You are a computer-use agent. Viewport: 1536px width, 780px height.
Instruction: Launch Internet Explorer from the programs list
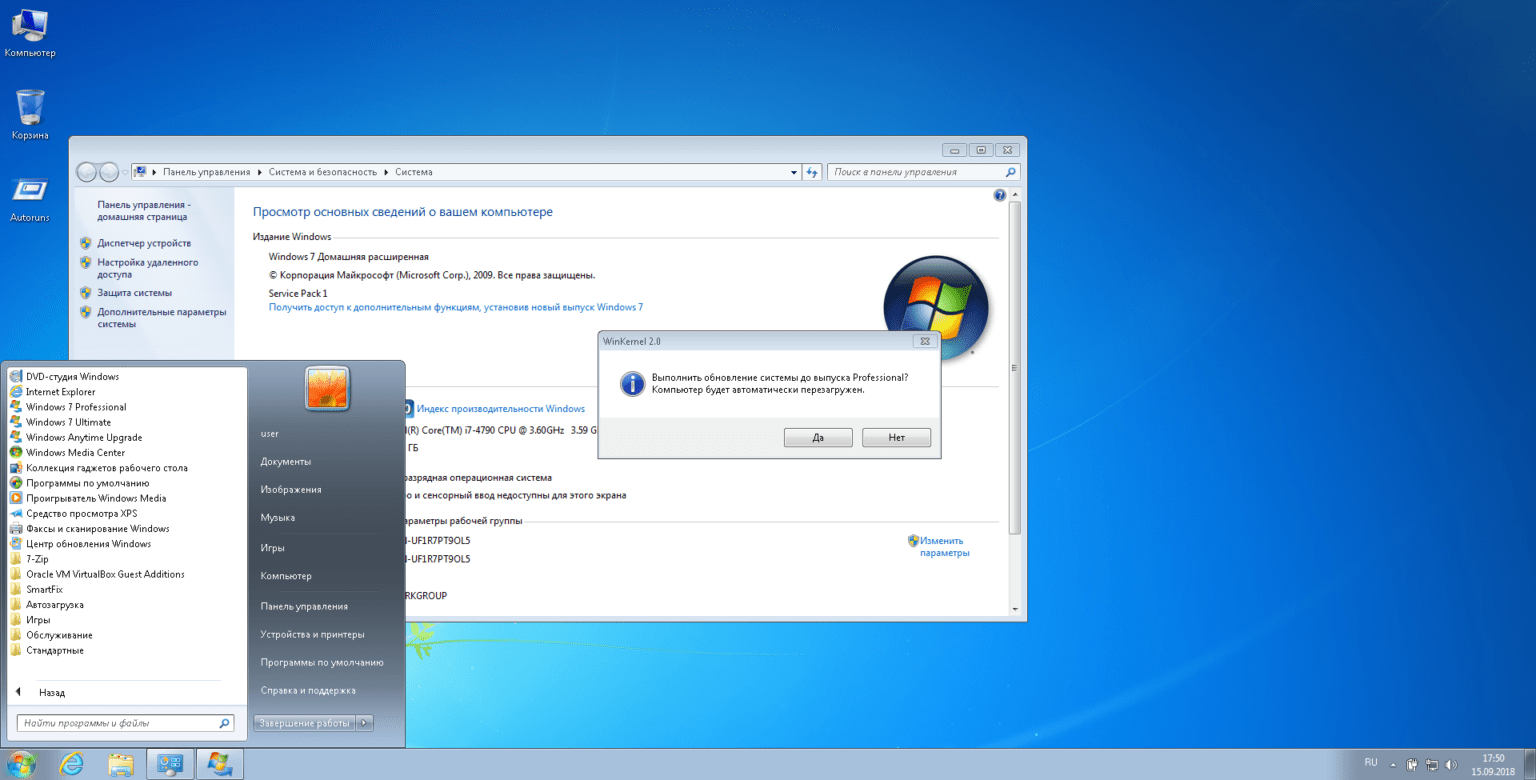click(60, 392)
